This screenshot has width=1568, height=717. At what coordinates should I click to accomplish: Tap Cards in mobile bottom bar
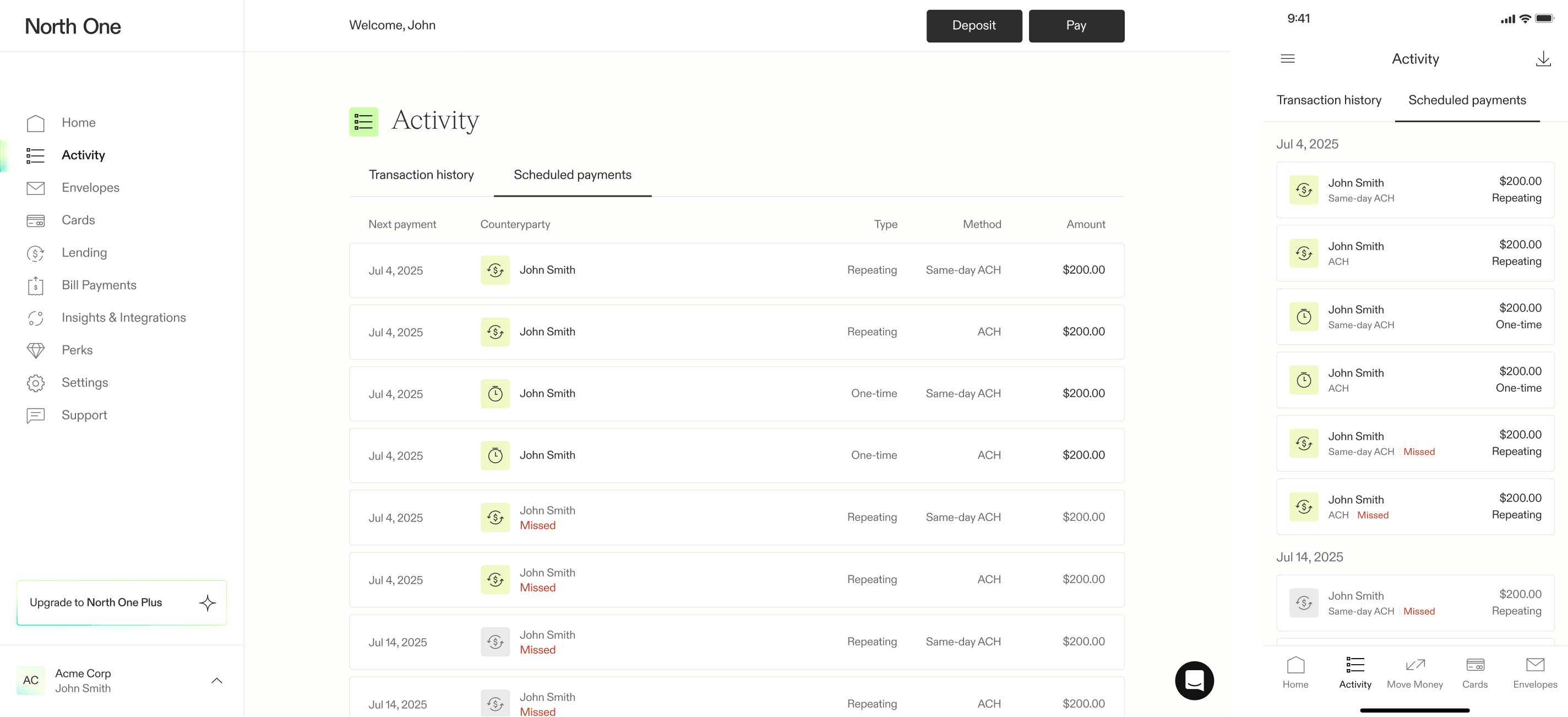coord(1474,672)
